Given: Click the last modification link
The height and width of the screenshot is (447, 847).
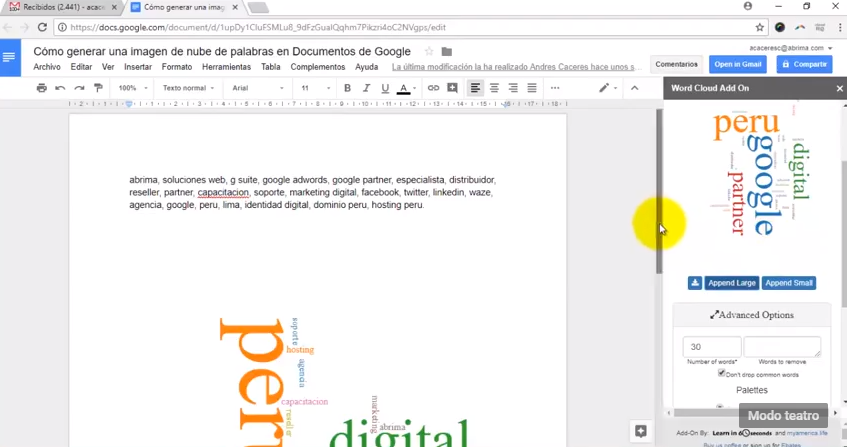Looking at the screenshot, I should click(517, 67).
